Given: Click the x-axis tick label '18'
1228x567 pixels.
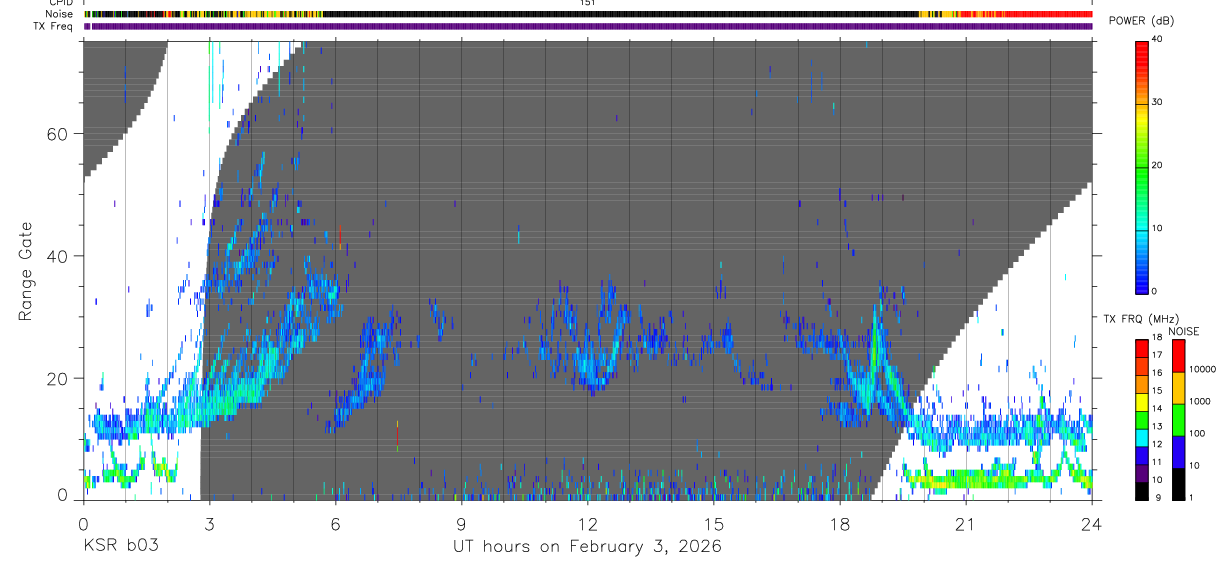Looking at the screenshot, I should click(x=839, y=523).
